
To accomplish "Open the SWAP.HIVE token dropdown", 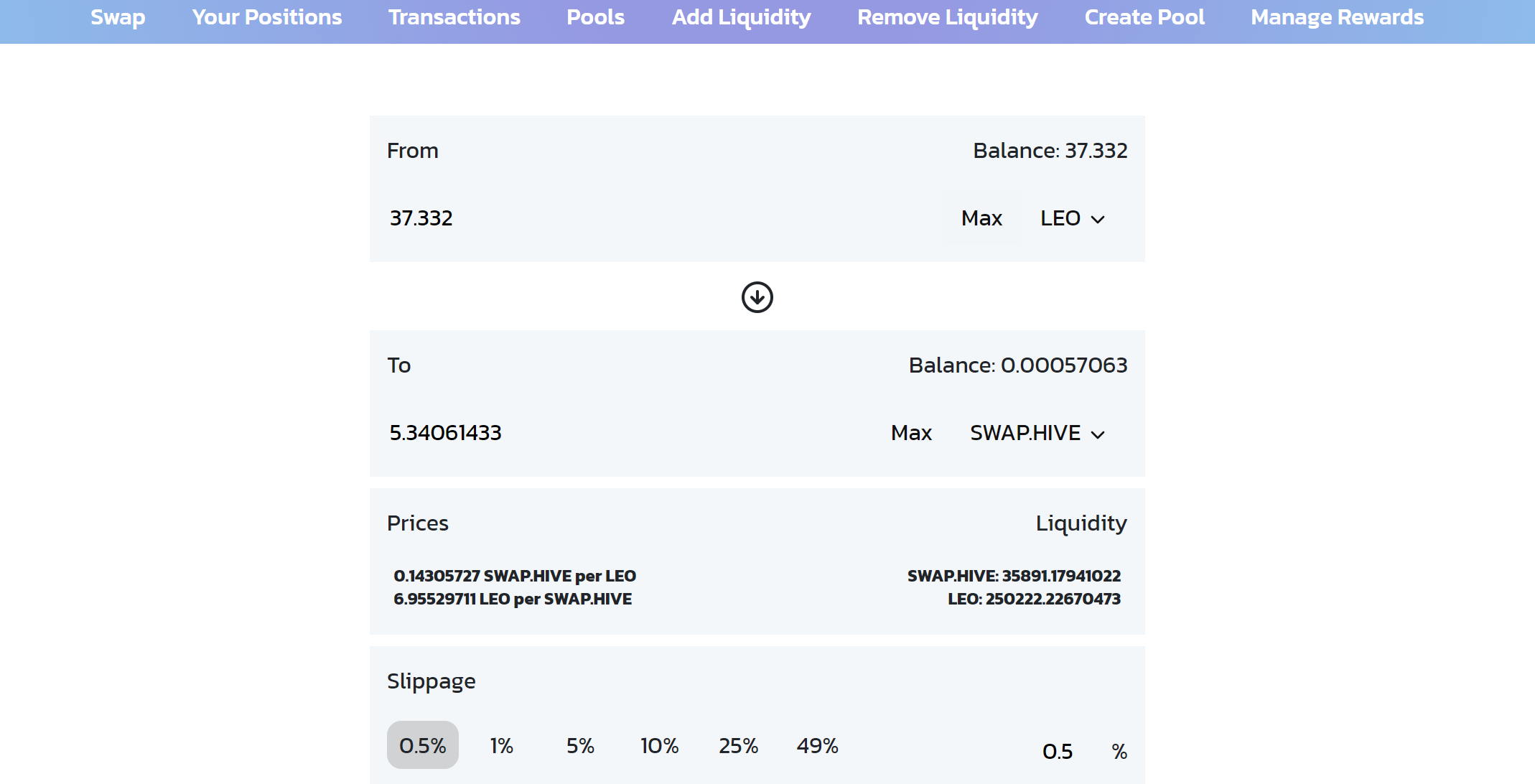I will tap(1037, 433).
